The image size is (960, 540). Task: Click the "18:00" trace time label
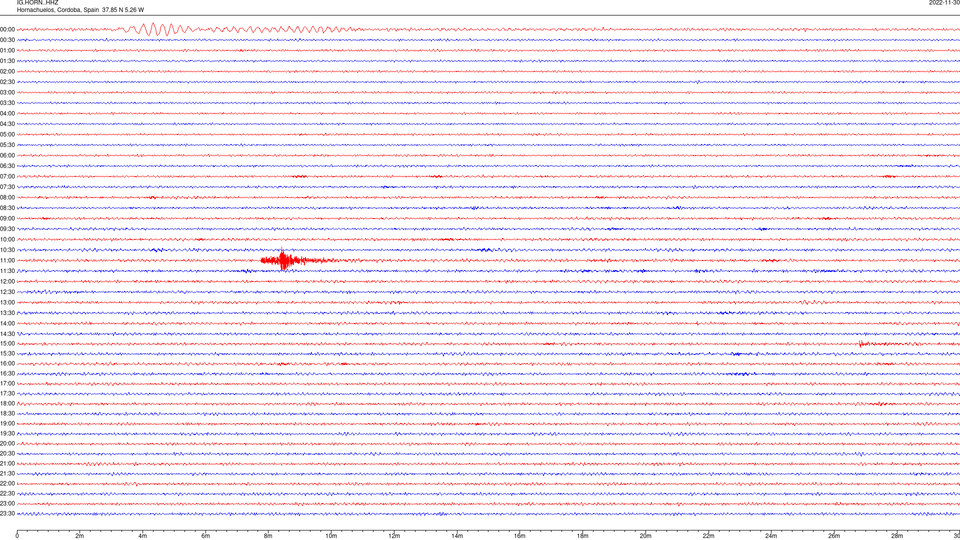click(x=7, y=403)
